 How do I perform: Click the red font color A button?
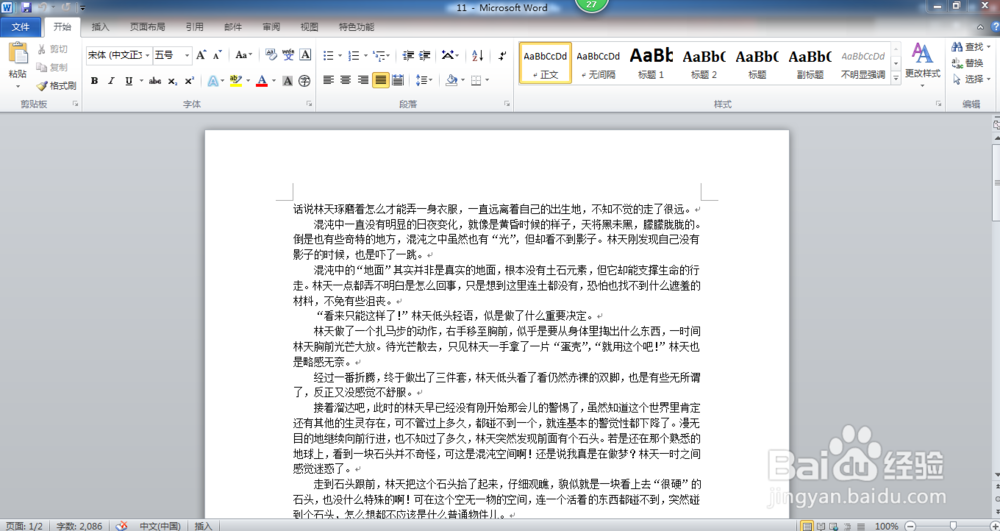[261, 81]
